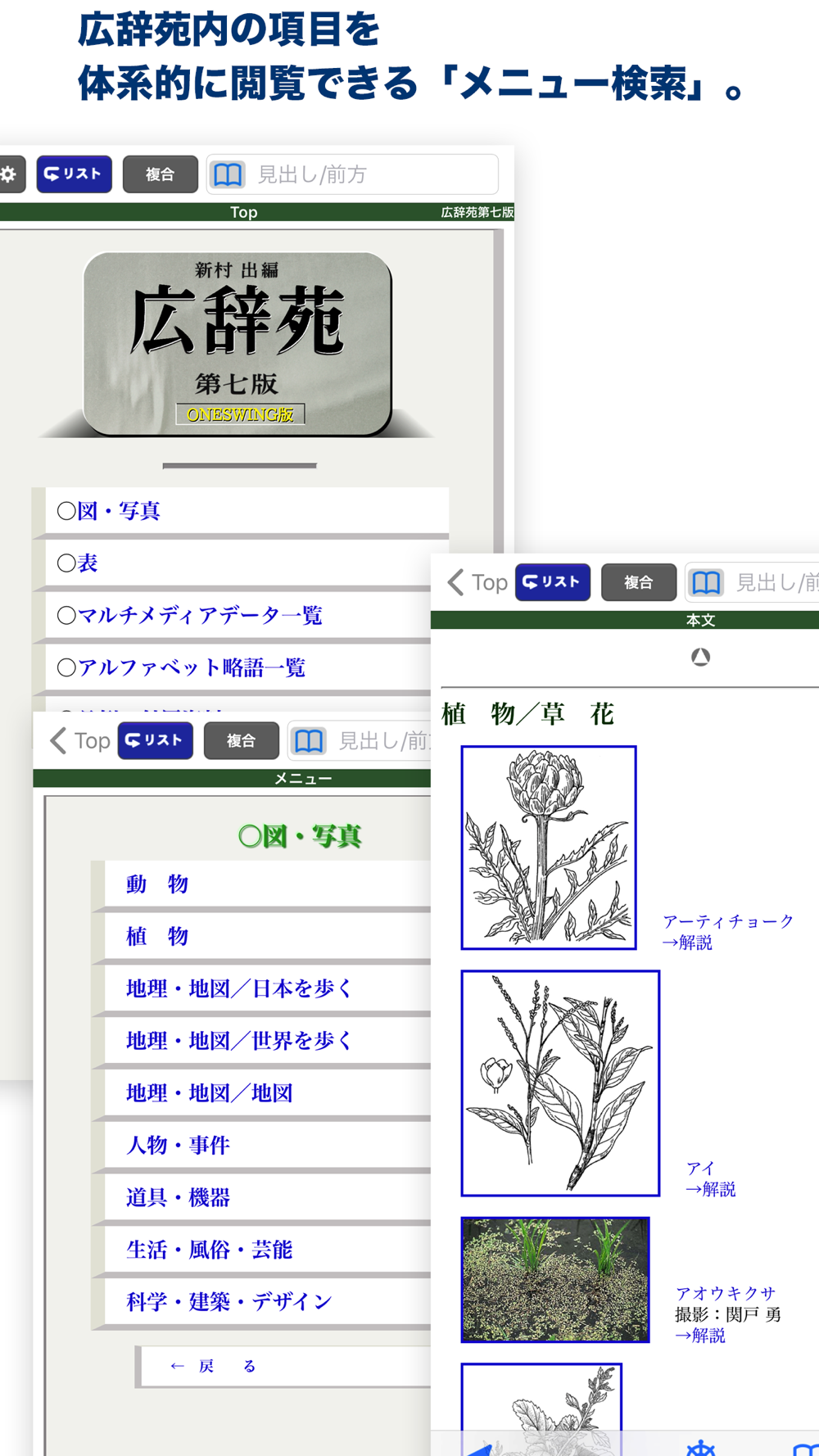This screenshot has height=1456, width=819.
Task: Open 地理・地図／日本を歩く category
Action: click(x=268, y=988)
